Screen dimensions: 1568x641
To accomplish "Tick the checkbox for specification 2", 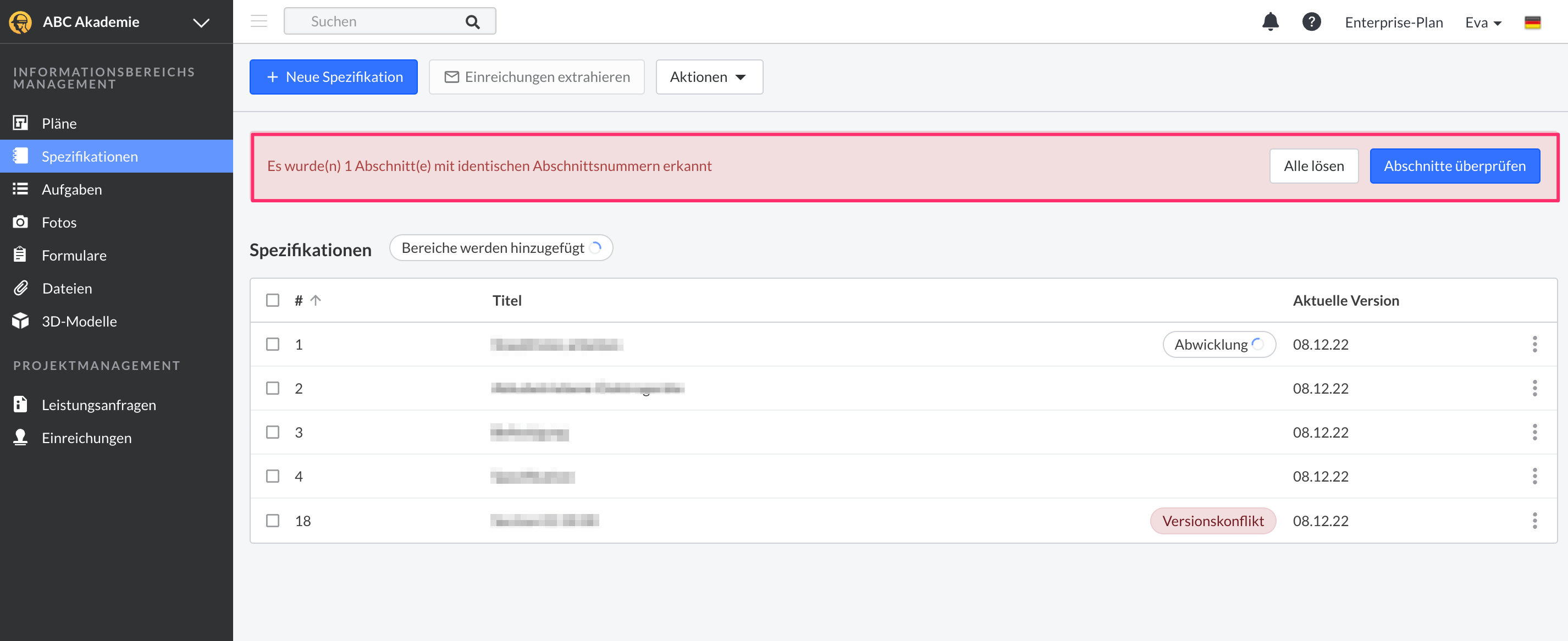I will (x=273, y=388).
